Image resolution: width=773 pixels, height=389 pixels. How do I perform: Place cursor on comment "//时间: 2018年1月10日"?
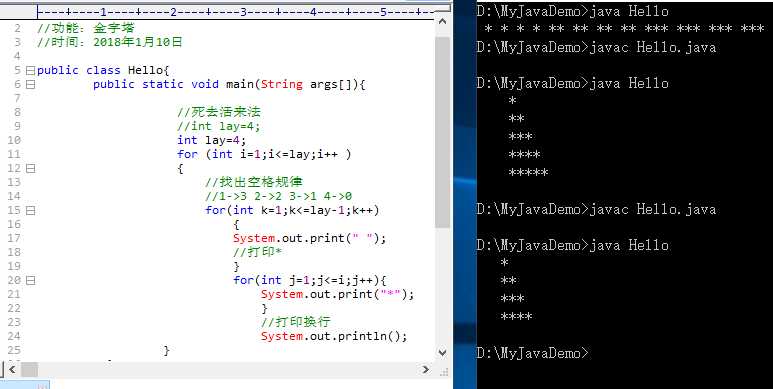pyautogui.click(x=110, y=42)
